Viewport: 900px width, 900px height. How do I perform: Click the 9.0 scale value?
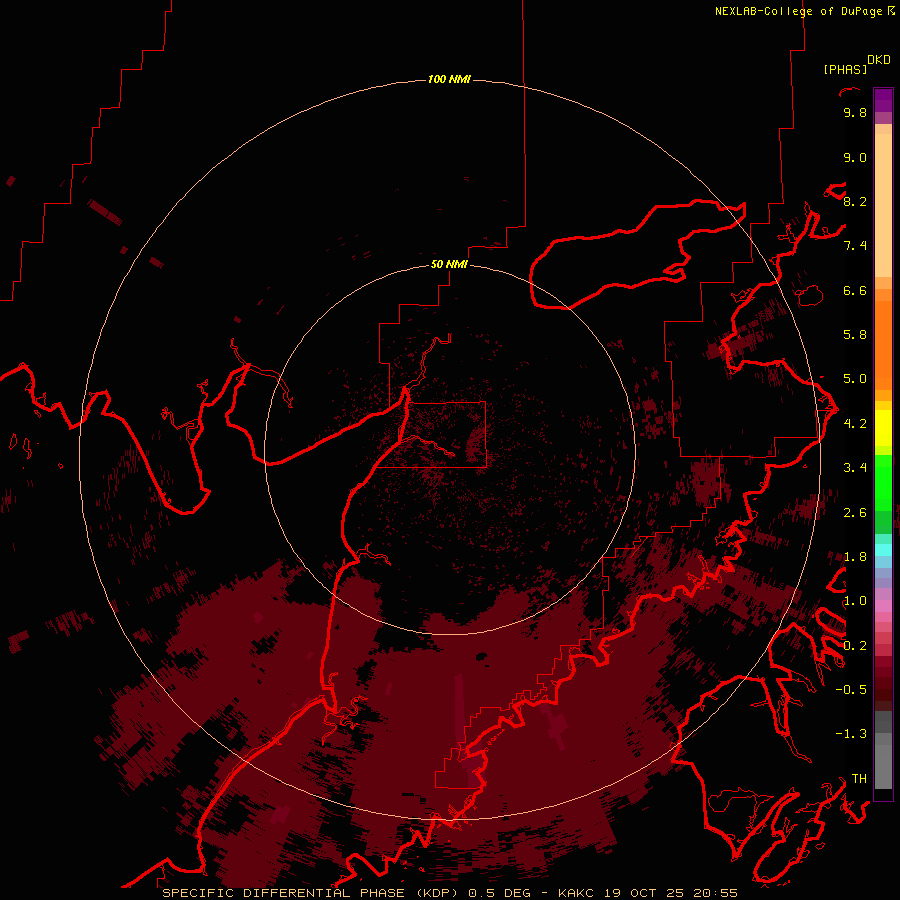855,157
